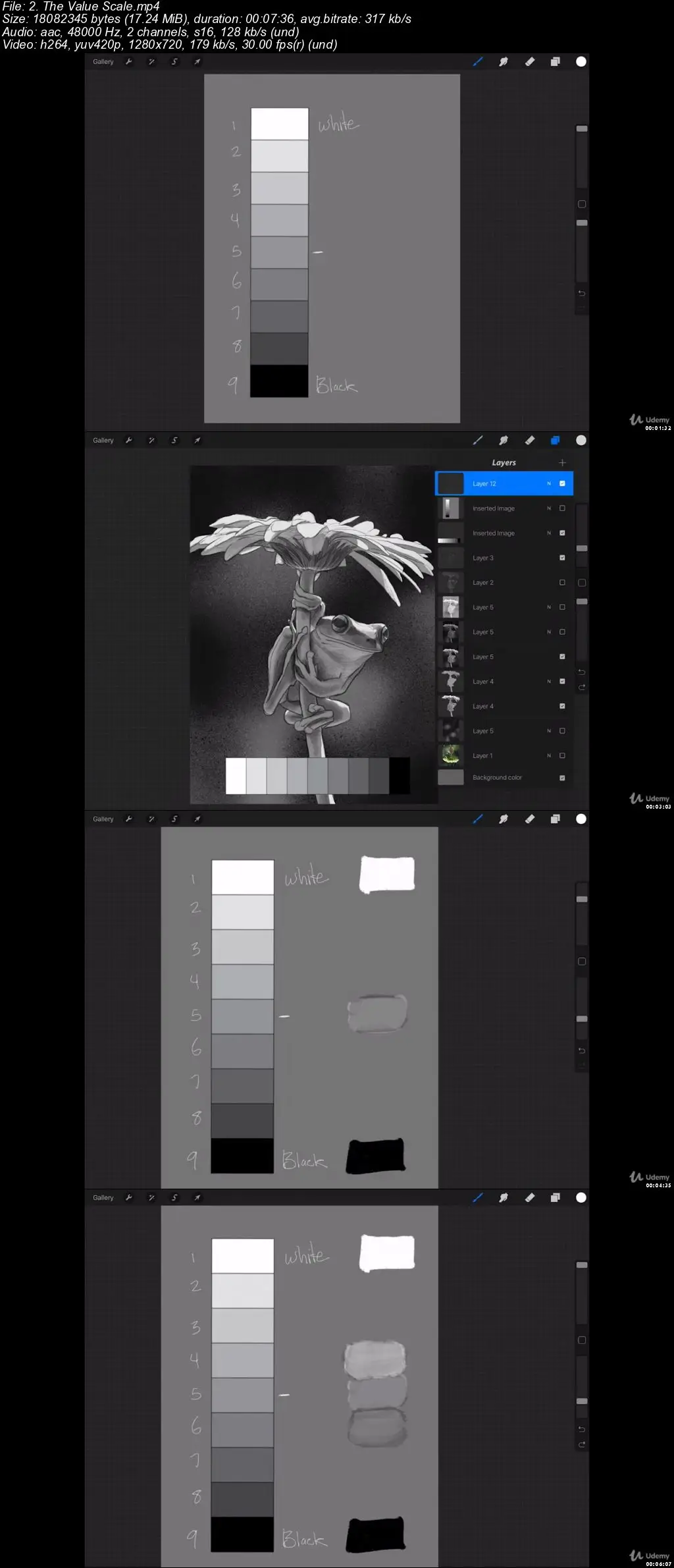Return to Gallery from the 00:01:32 frame

click(x=103, y=62)
